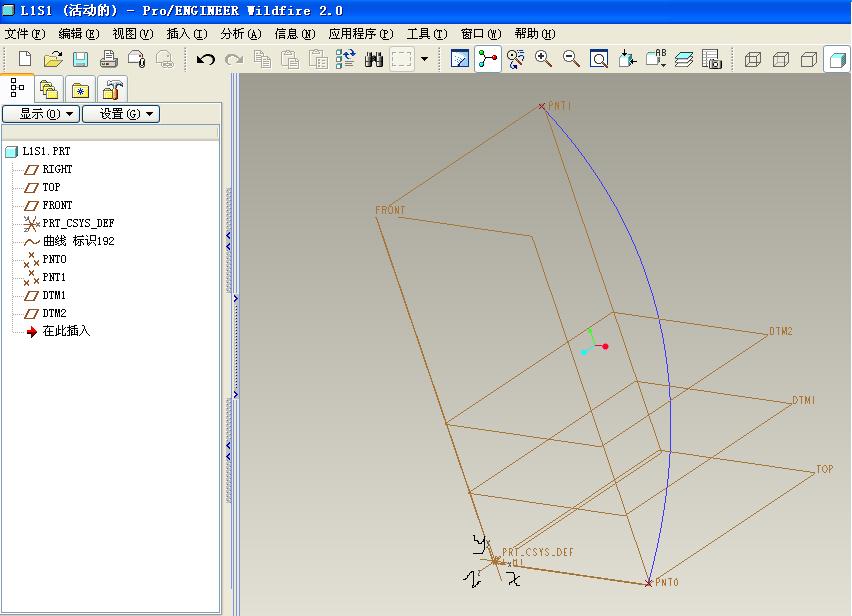Click the zoom out magnifier
Screen dimensions: 852x616
571,59
